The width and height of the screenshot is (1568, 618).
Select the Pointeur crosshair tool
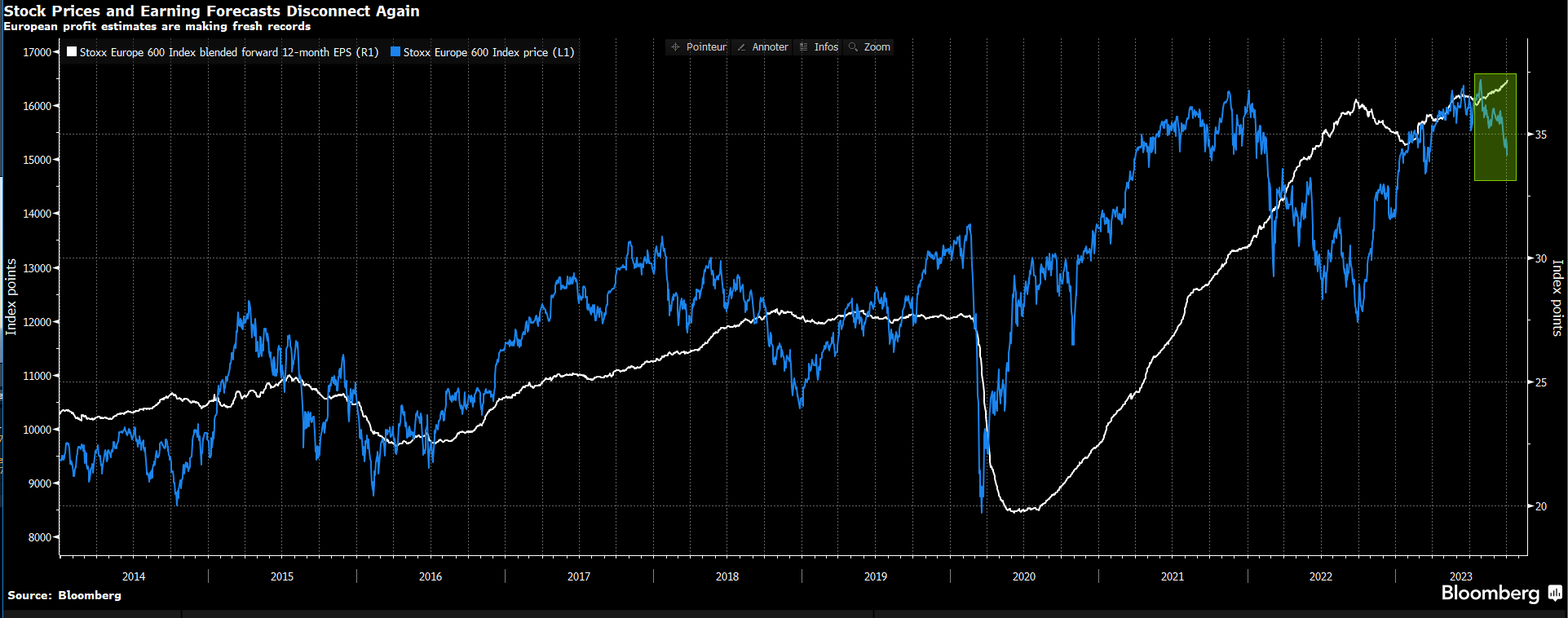(698, 47)
